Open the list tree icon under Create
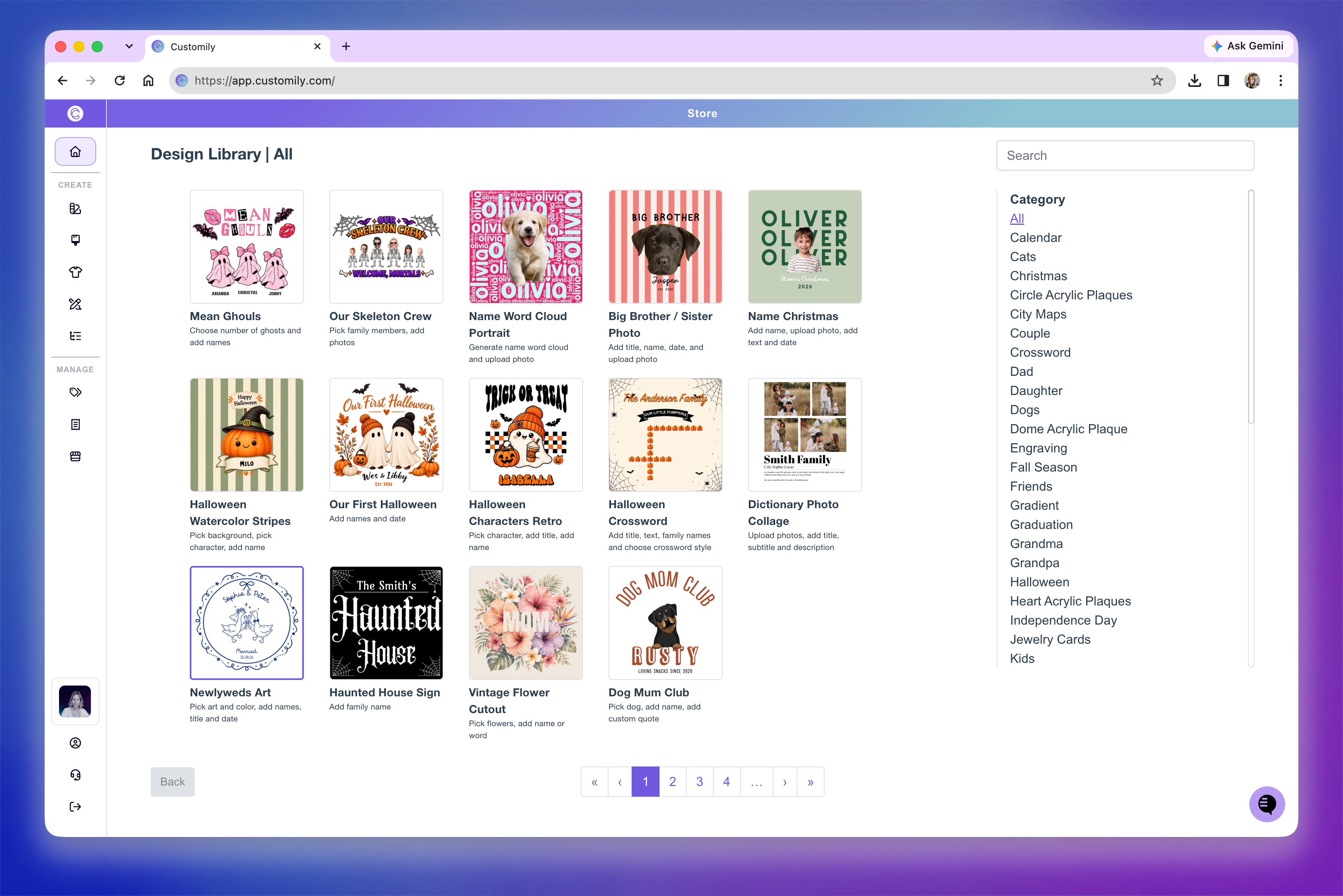 click(x=75, y=336)
